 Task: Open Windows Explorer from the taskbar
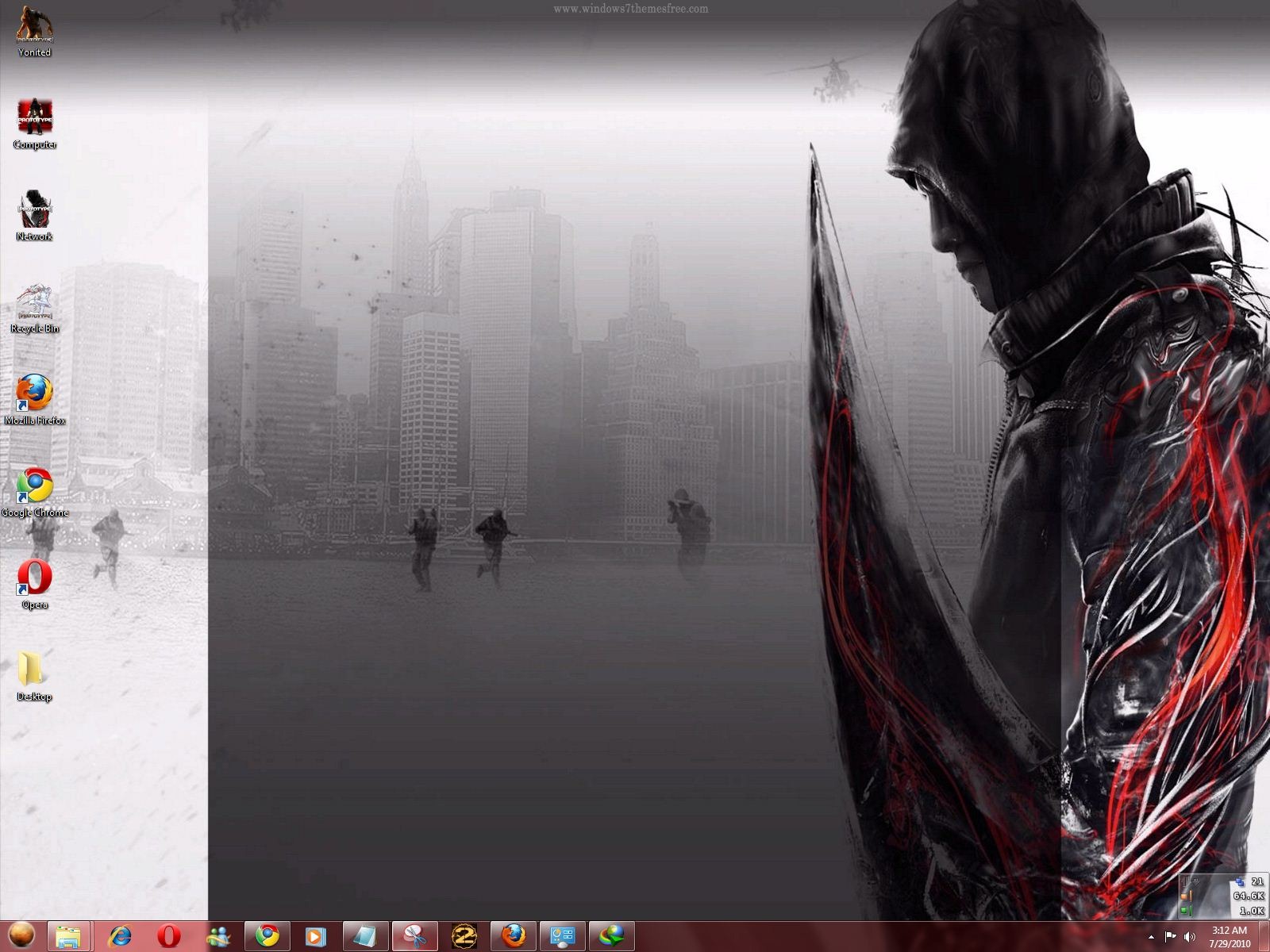tap(70, 936)
